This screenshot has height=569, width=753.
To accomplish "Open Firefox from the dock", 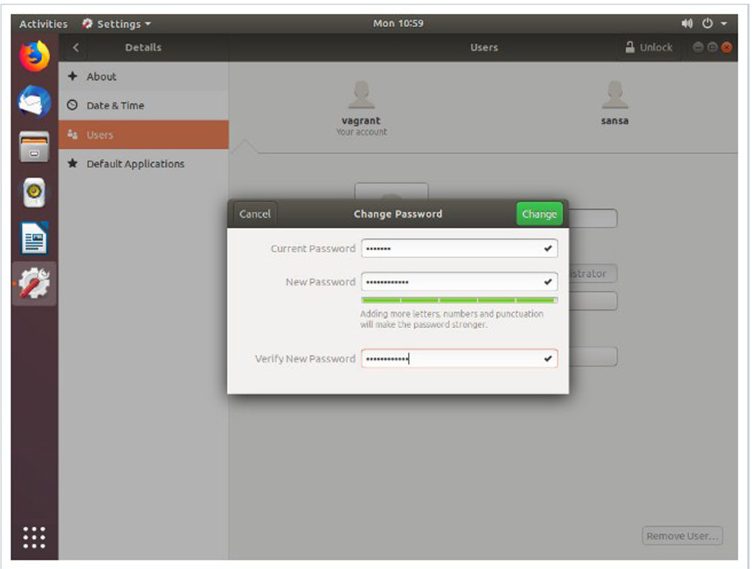I will (x=34, y=56).
